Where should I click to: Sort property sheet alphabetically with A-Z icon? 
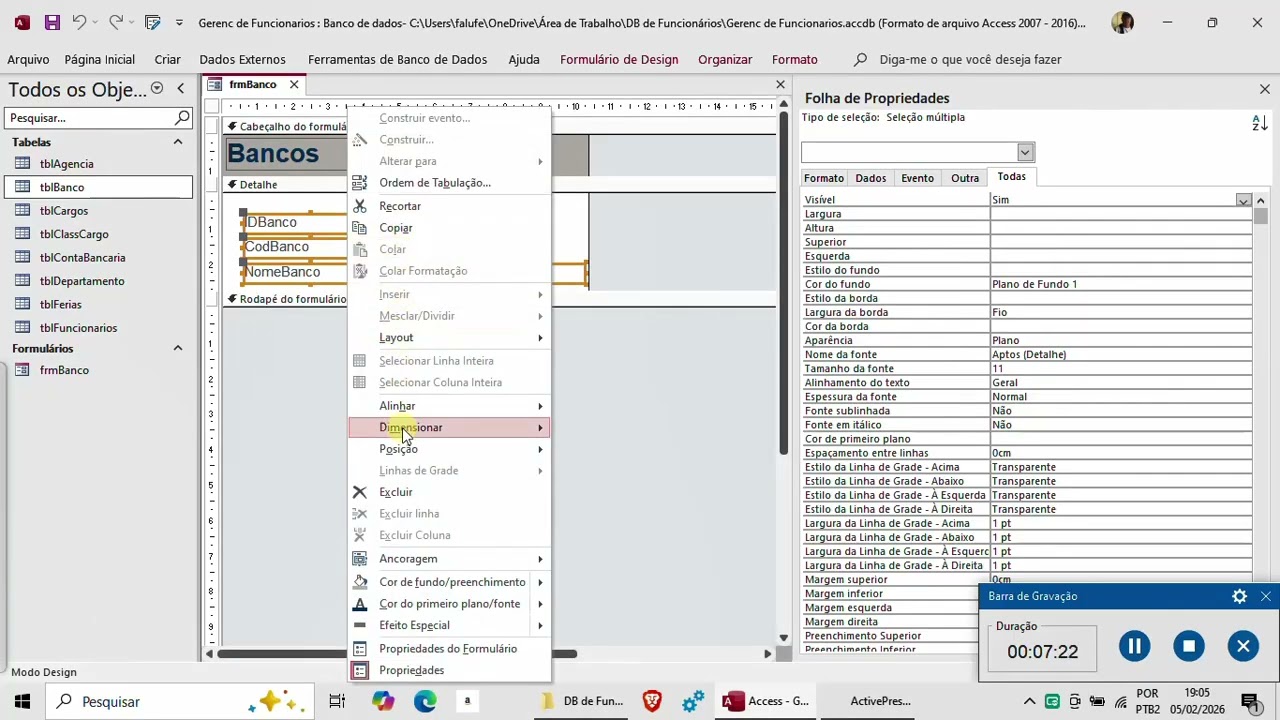1260,122
